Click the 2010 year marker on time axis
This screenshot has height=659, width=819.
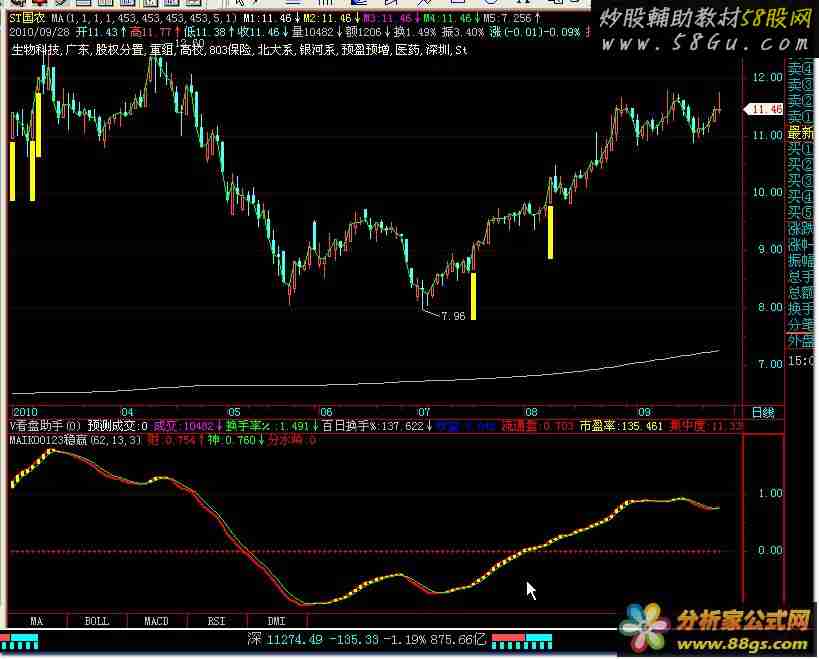[x=26, y=413]
